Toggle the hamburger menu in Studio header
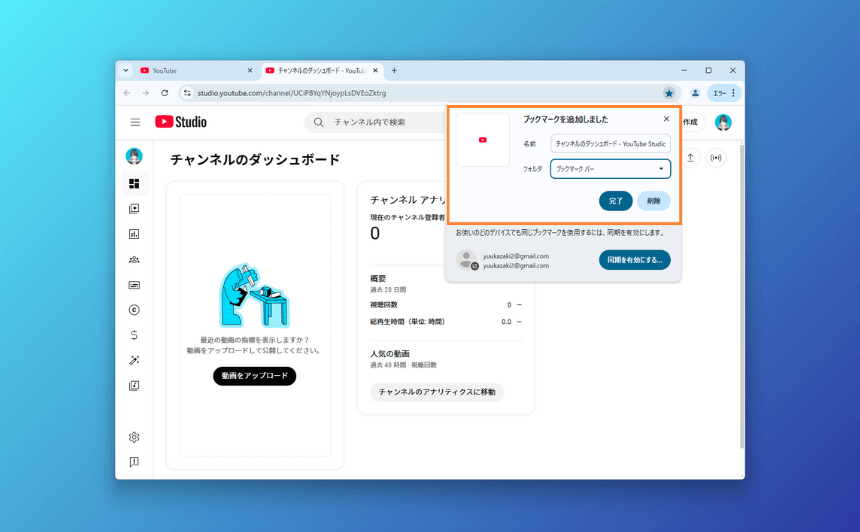Image resolution: width=860 pixels, height=532 pixels. (135, 122)
